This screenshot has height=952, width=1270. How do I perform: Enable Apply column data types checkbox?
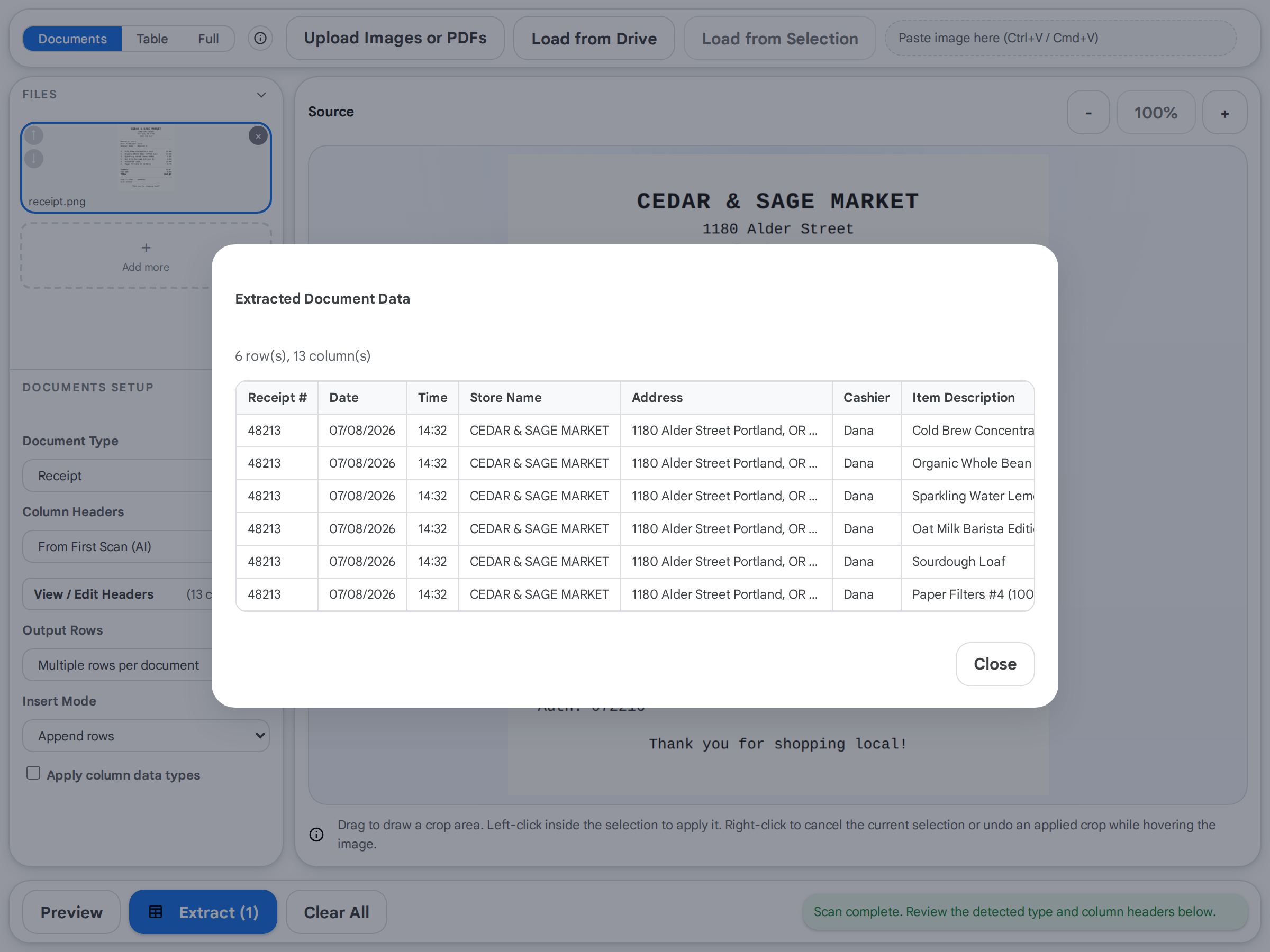pyautogui.click(x=33, y=774)
